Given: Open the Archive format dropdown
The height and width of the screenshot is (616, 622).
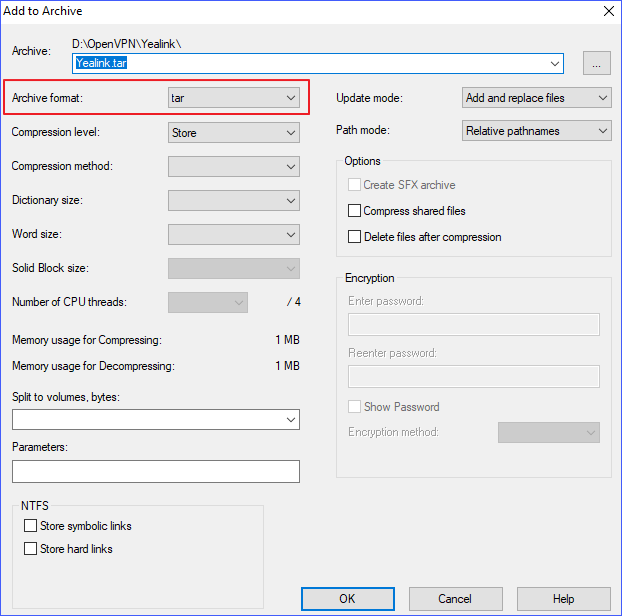Looking at the screenshot, I should coord(234,98).
